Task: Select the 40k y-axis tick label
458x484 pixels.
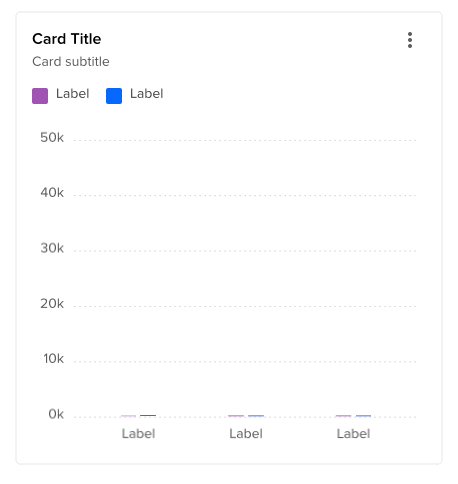Action: click(x=52, y=193)
